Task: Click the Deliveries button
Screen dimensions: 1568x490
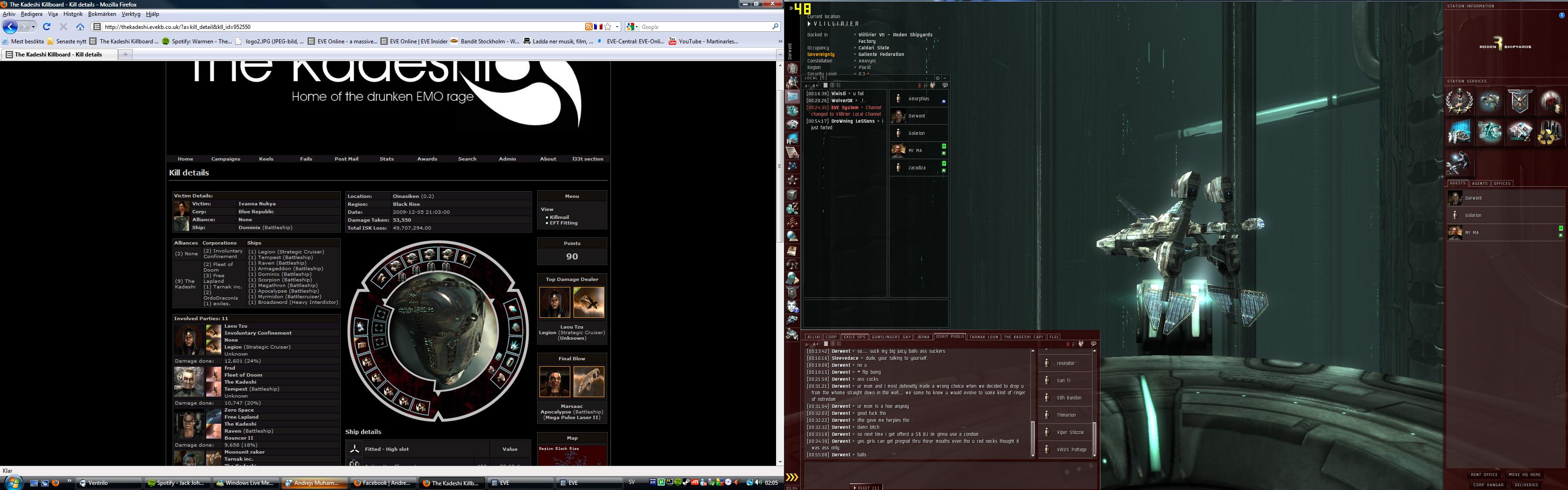Action: click(1526, 485)
